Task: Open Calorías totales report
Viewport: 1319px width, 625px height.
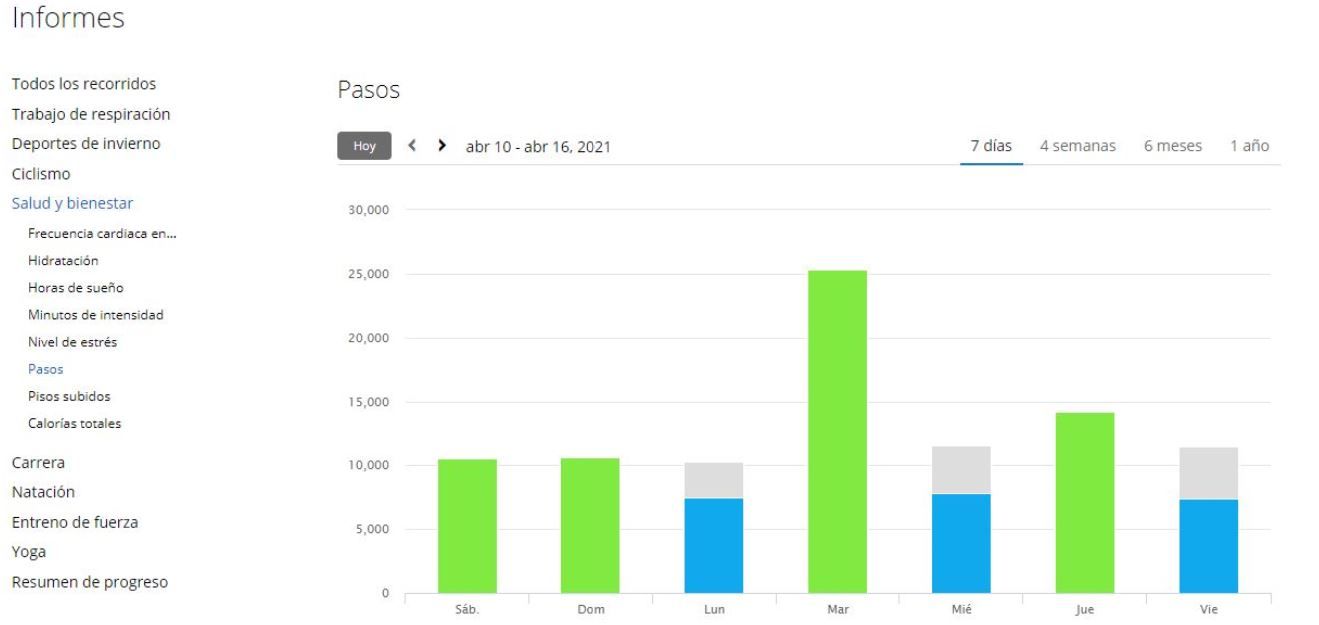Action: pyautogui.click(x=75, y=423)
